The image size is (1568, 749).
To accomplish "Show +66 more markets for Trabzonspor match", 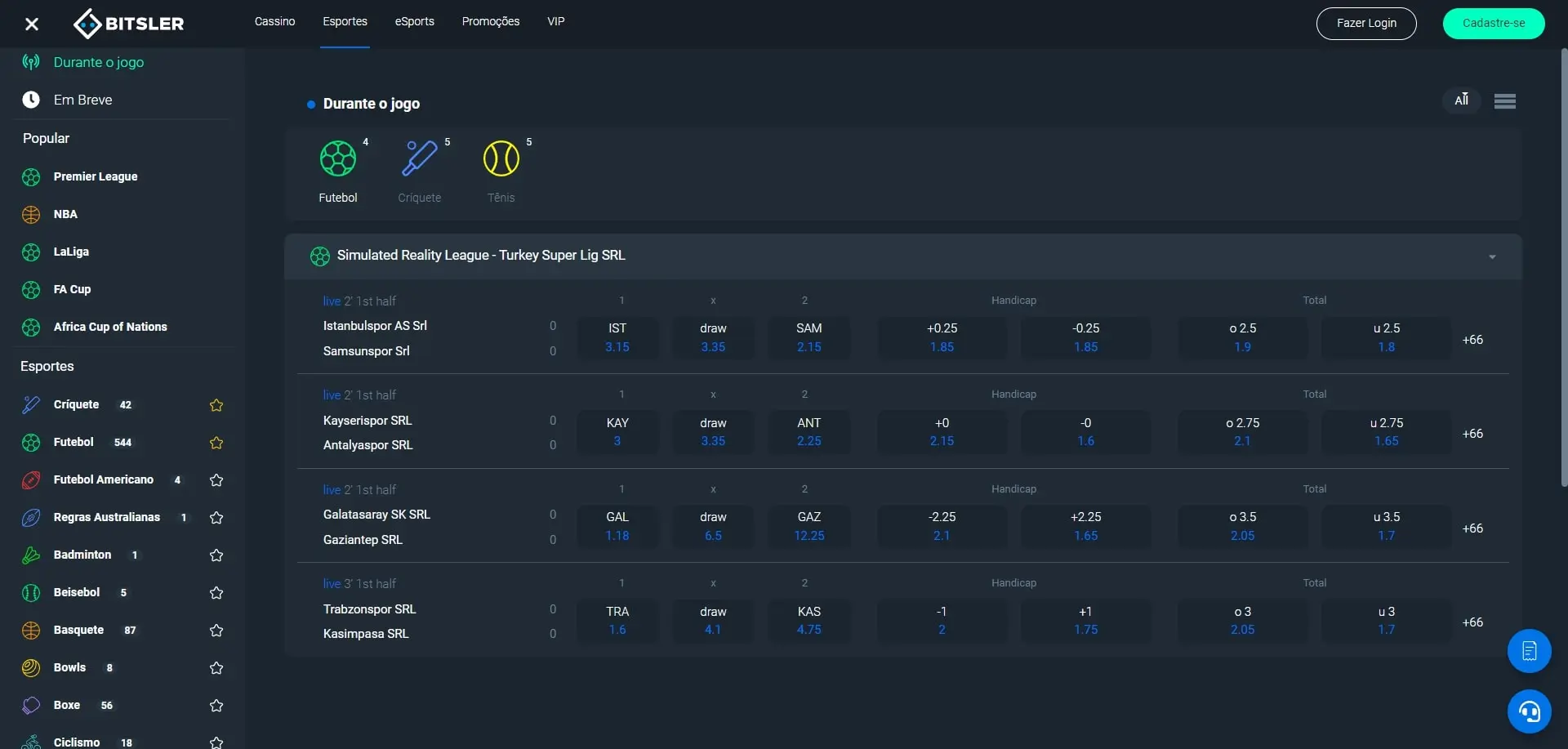I will [x=1472, y=622].
